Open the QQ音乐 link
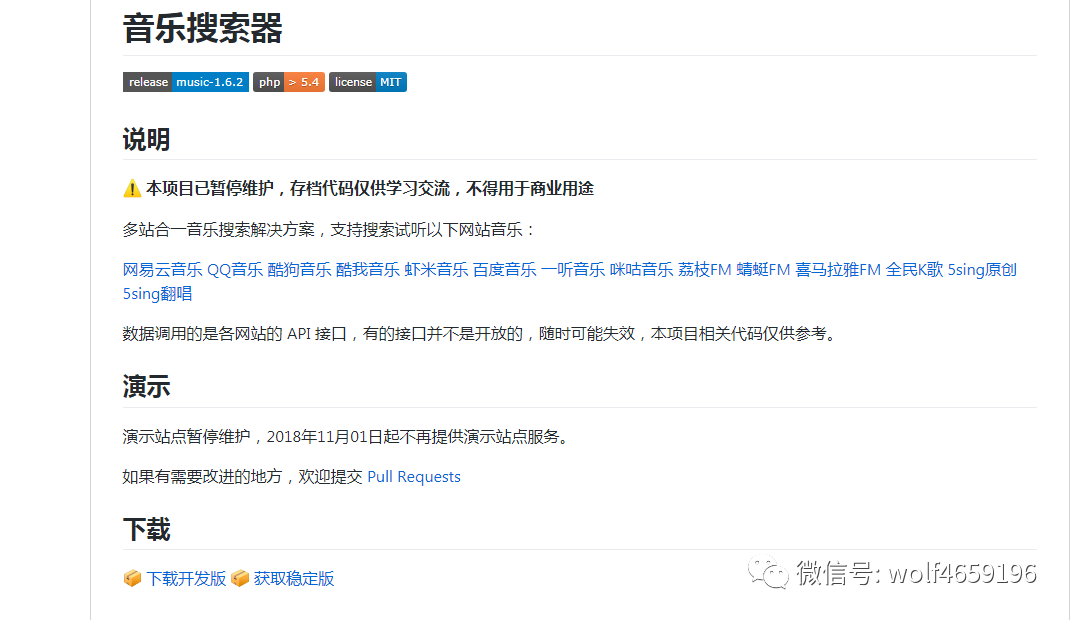Screen dimensions: 1071x620 [x=235, y=270]
